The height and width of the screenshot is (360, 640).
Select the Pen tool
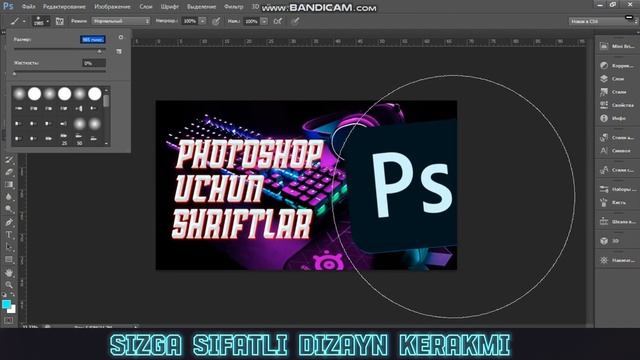coord(9,222)
